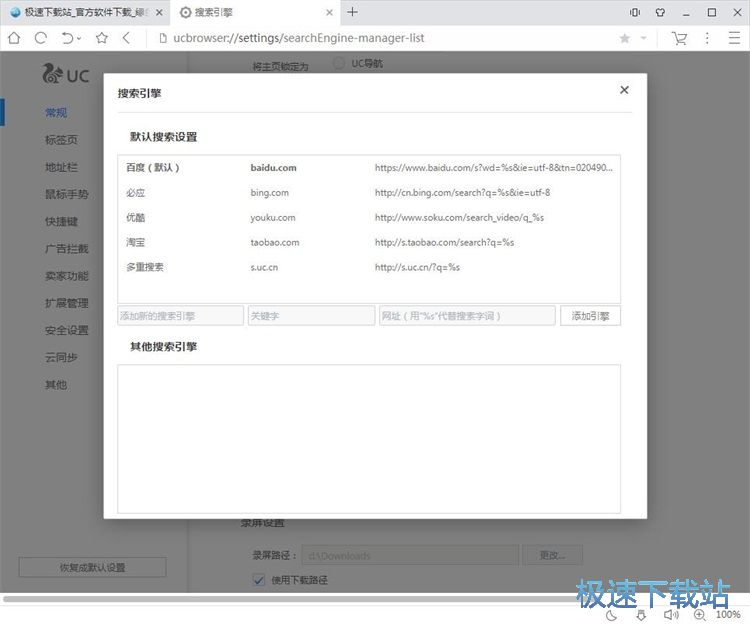Click the 恢复成默认设置 button
This screenshot has width=750, height=624.
coord(92,567)
